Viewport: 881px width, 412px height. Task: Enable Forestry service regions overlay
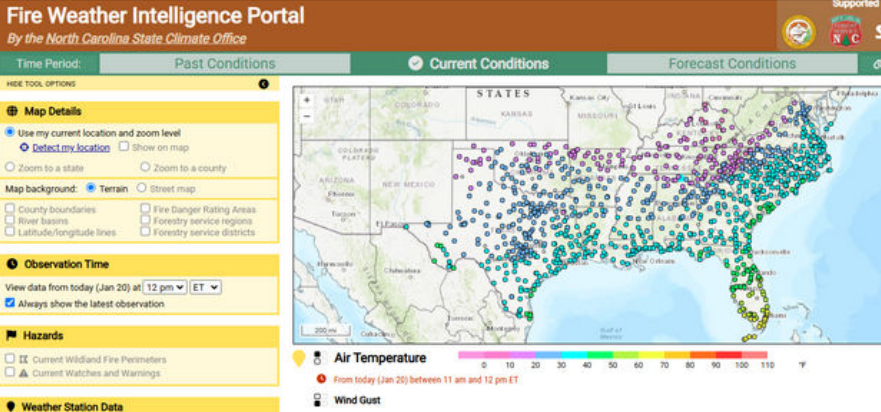point(145,220)
